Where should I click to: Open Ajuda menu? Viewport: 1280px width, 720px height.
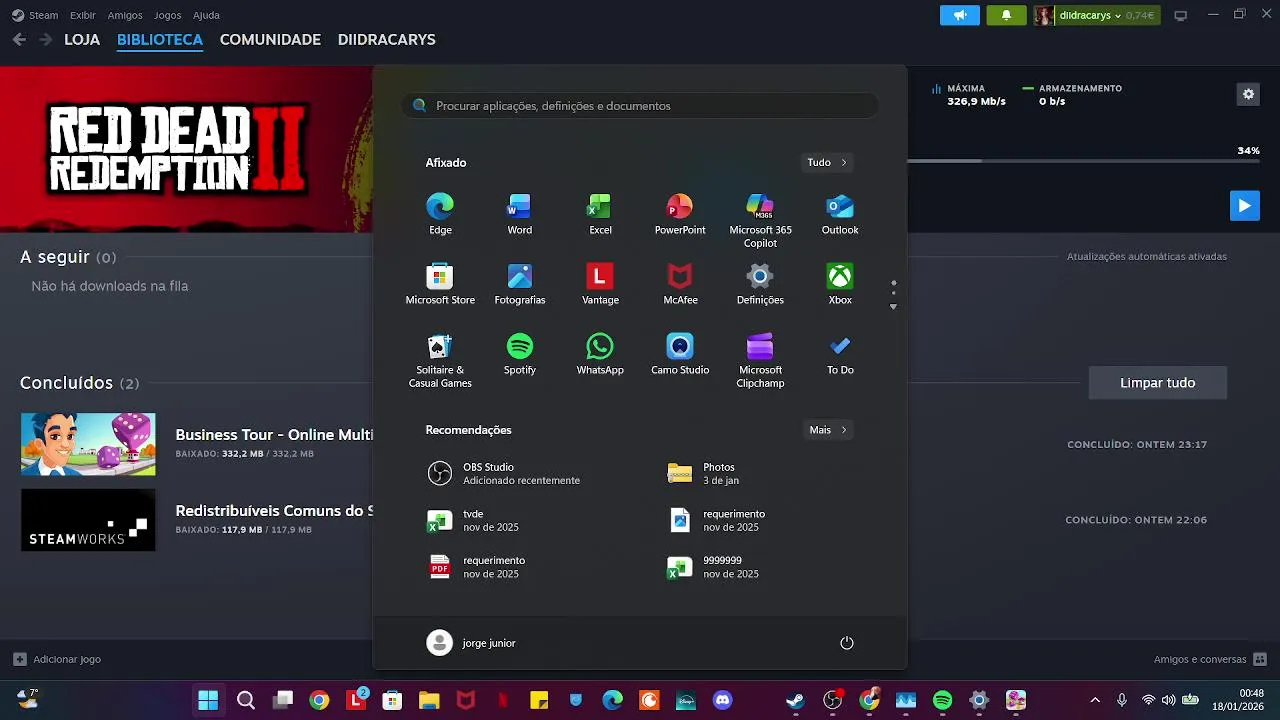click(x=206, y=15)
